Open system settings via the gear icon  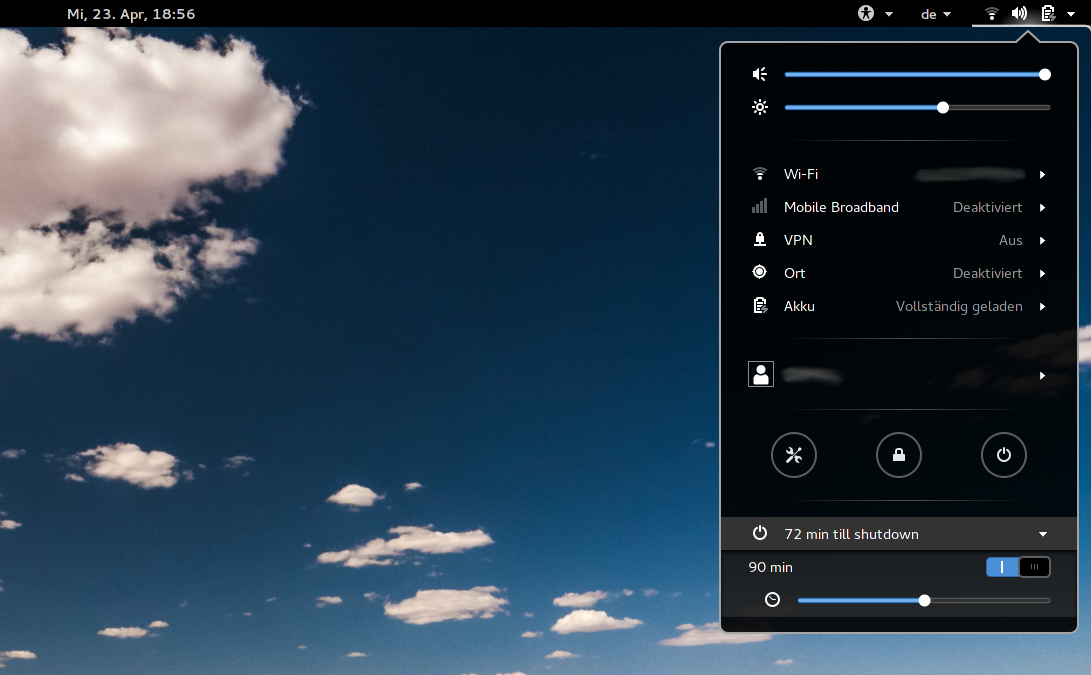[x=793, y=455]
